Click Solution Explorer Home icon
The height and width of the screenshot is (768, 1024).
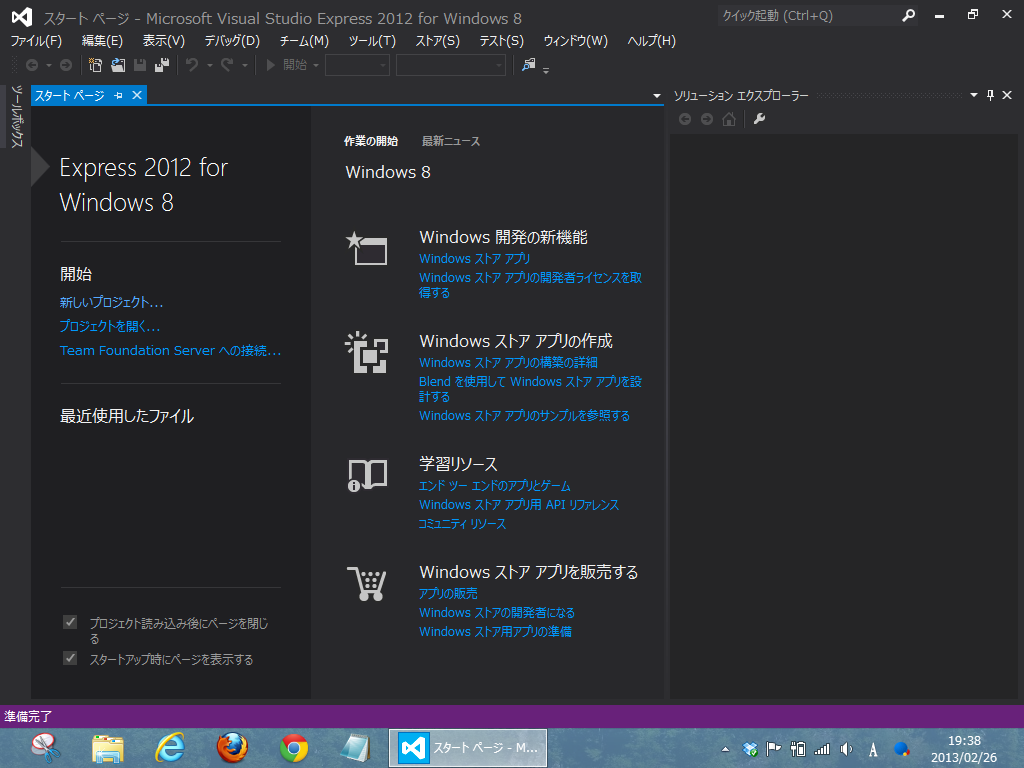tap(729, 119)
